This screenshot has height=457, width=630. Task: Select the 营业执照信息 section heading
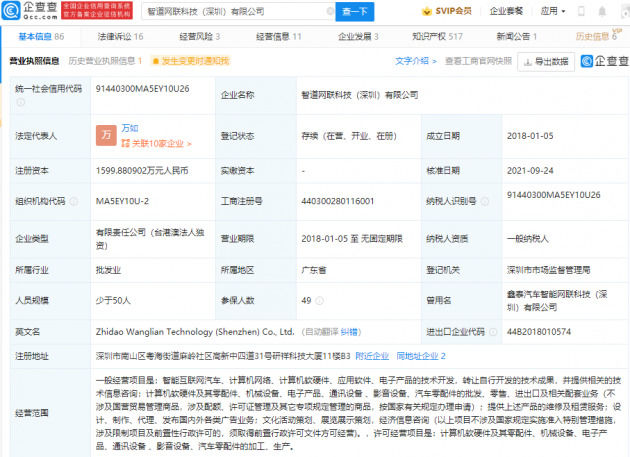tap(34, 61)
